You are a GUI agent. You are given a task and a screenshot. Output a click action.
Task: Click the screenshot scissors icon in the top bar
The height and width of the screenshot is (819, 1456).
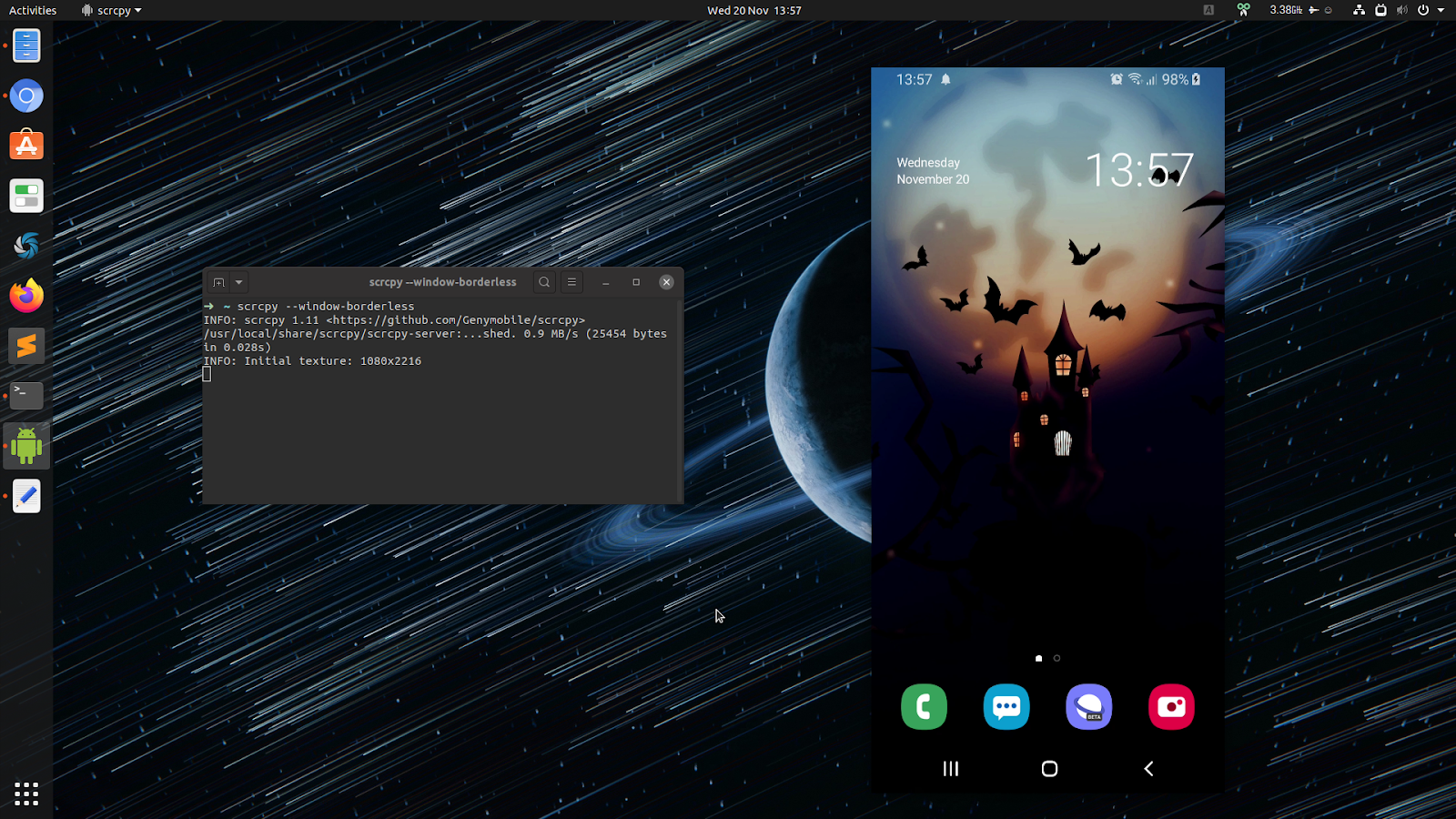[1243, 10]
